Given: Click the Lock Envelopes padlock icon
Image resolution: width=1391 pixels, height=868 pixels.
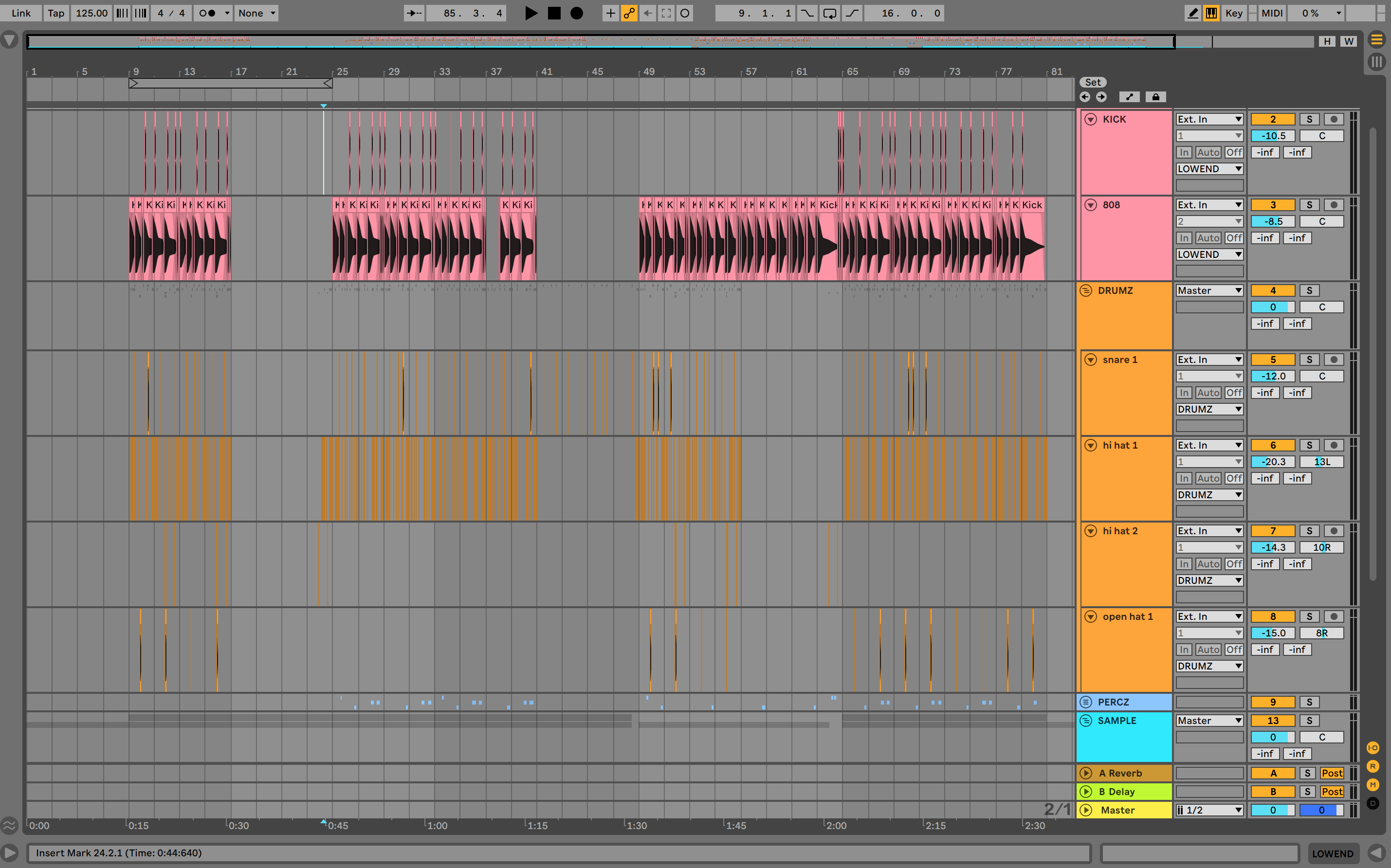Looking at the screenshot, I should pos(1155,97).
